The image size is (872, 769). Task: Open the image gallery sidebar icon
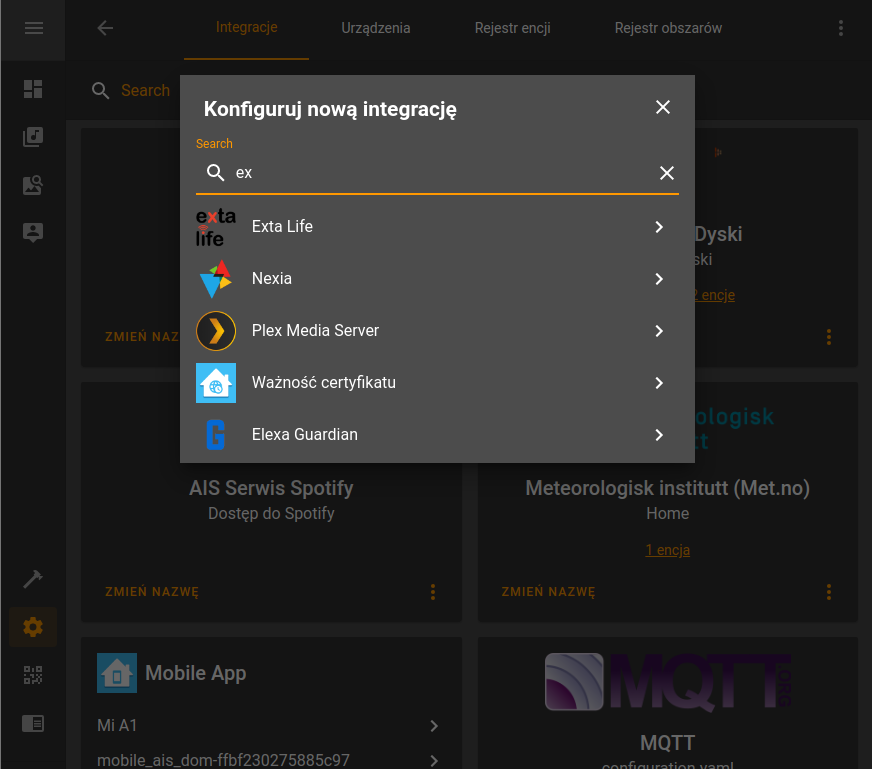[x=33, y=185]
